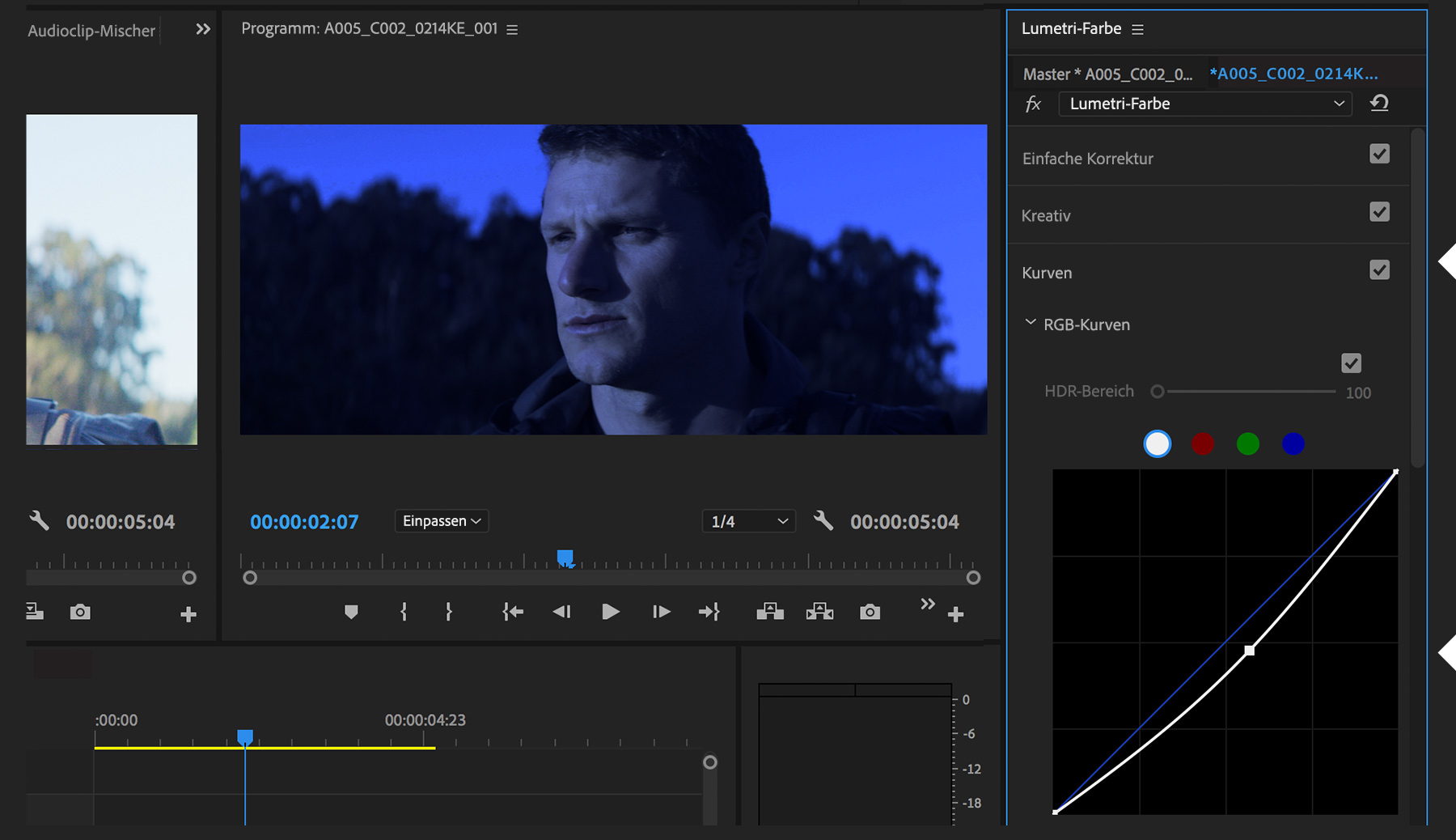
Task: Disable the Einfache Korrektur checkbox
Action: click(x=1379, y=154)
